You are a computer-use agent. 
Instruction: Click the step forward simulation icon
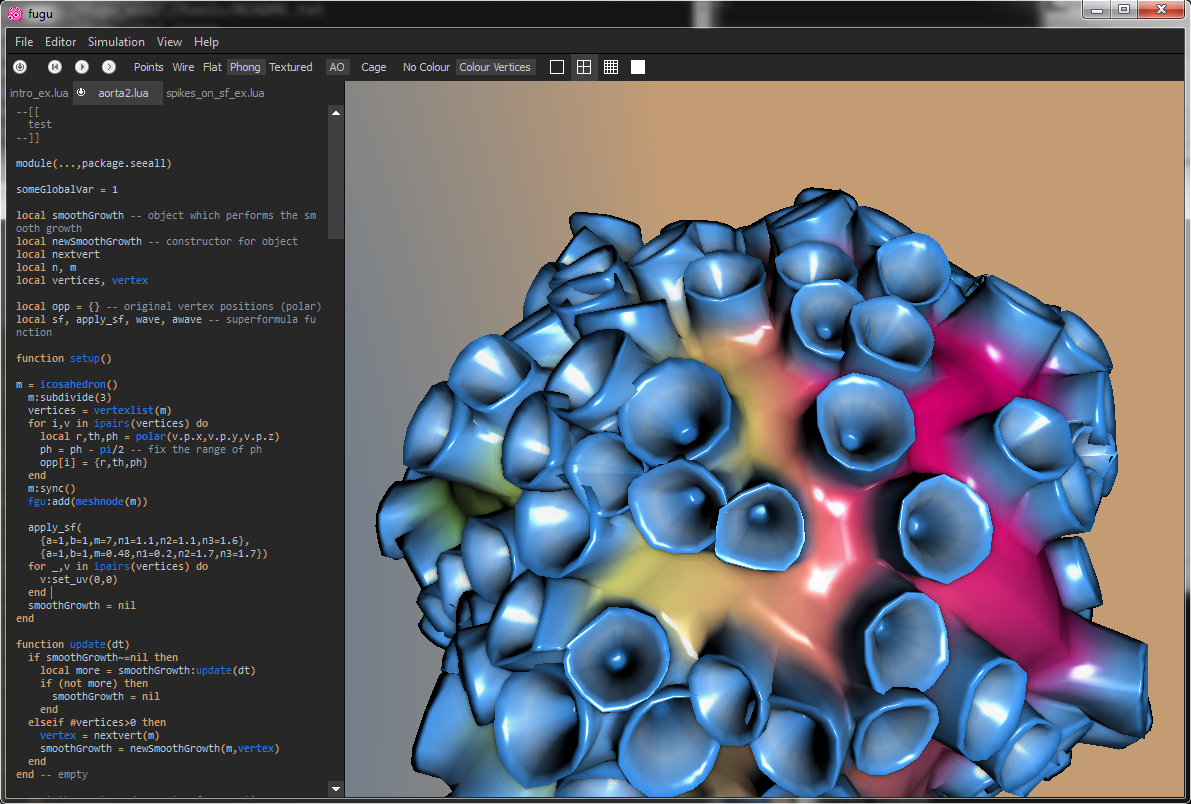[x=109, y=67]
